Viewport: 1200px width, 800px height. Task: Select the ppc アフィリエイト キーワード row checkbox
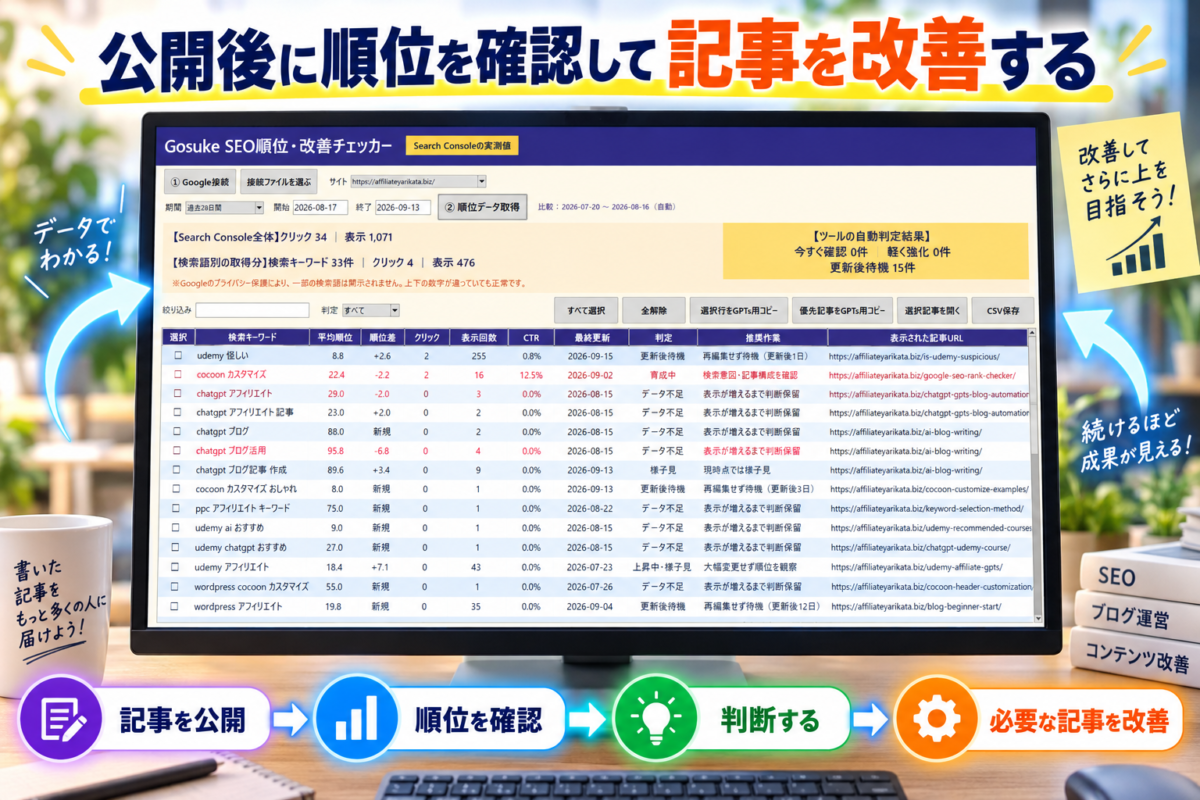178,509
